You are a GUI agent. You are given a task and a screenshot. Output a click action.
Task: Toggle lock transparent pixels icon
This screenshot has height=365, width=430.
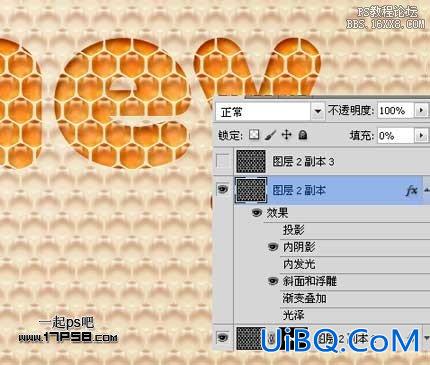click(254, 135)
